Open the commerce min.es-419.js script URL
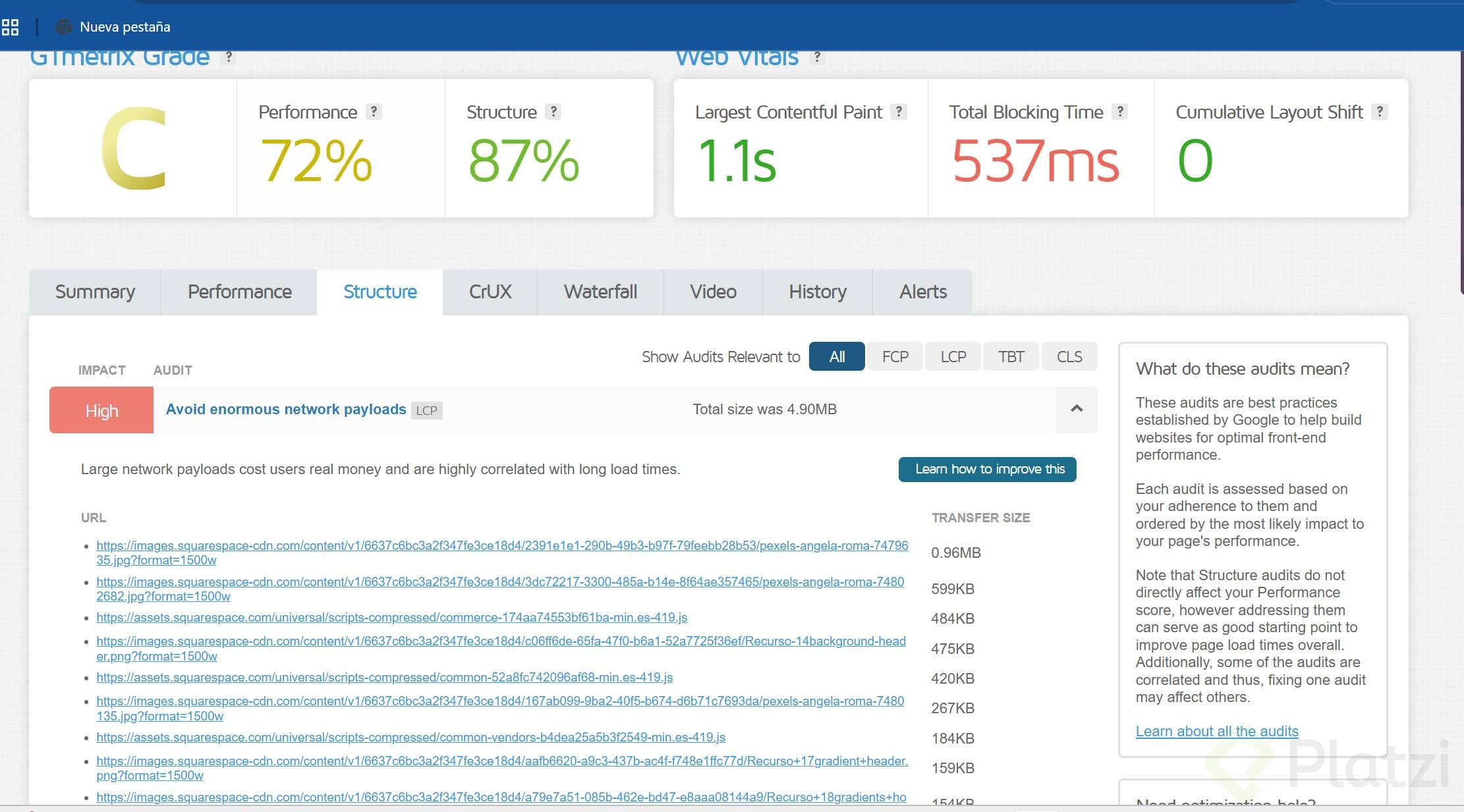 [391, 618]
